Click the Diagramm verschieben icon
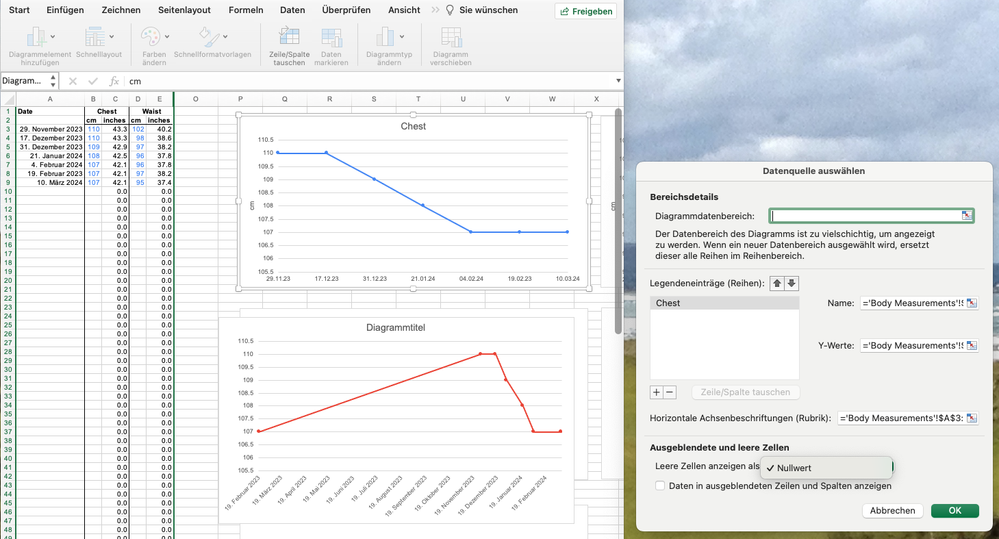999x539 pixels. tap(451, 36)
